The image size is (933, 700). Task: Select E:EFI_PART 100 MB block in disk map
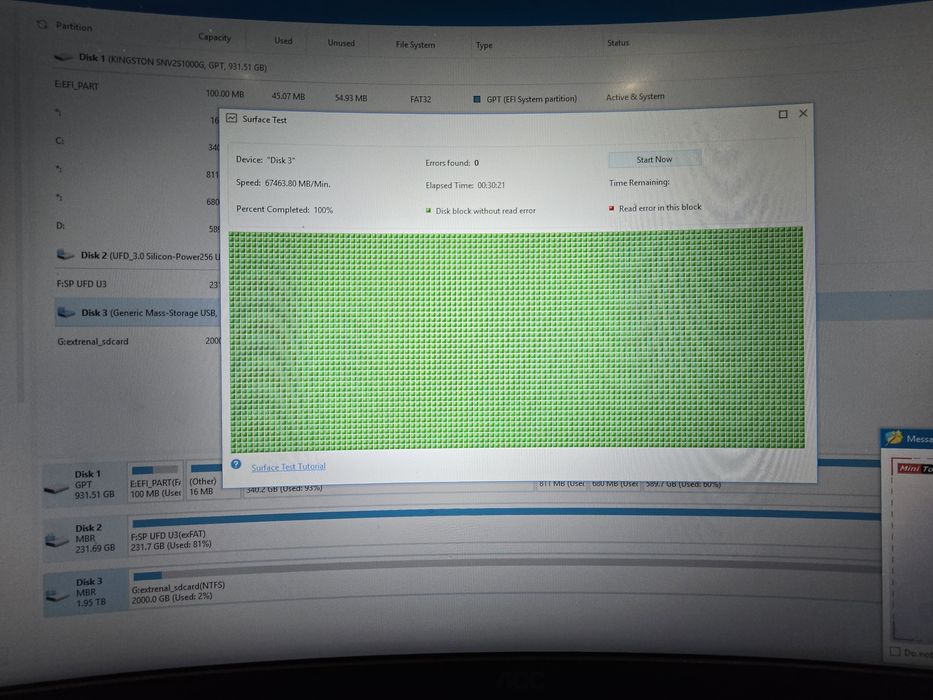pyautogui.click(x=156, y=483)
